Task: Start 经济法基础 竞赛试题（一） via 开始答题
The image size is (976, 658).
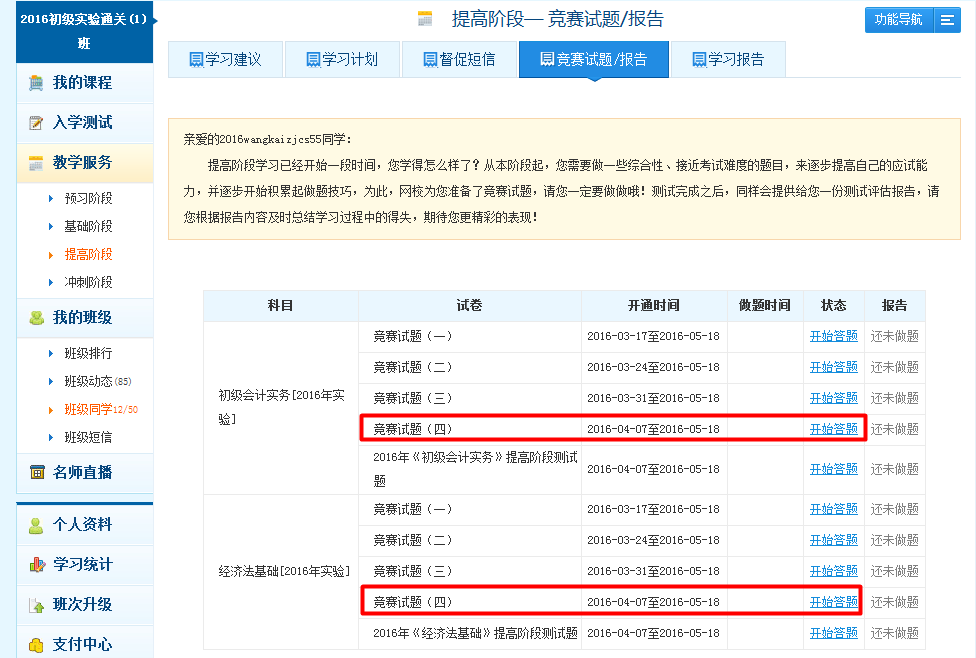Action: pyautogui.click(x=833, y=509)
